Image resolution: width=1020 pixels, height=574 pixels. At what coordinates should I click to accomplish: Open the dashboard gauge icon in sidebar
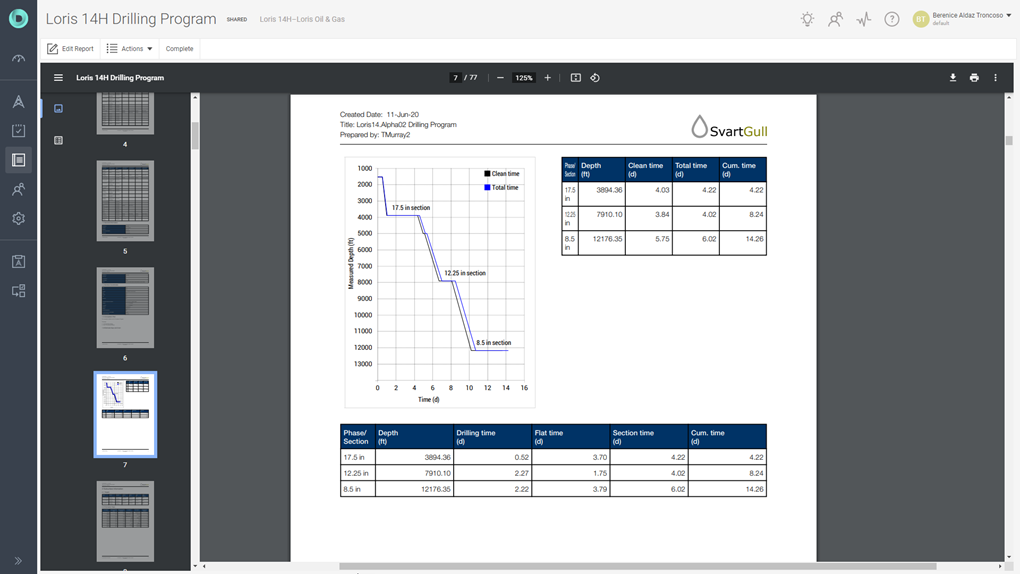(x=18, y=59)
